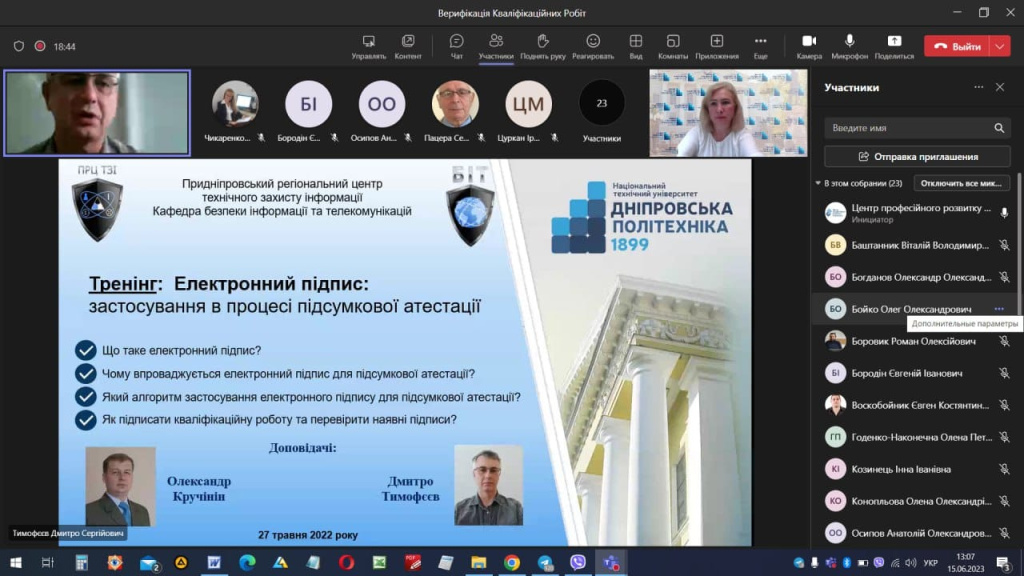Click muted mic icon for Воскобойник
The width and height of the screenshot is (1024, 576).
point(1004,405)
